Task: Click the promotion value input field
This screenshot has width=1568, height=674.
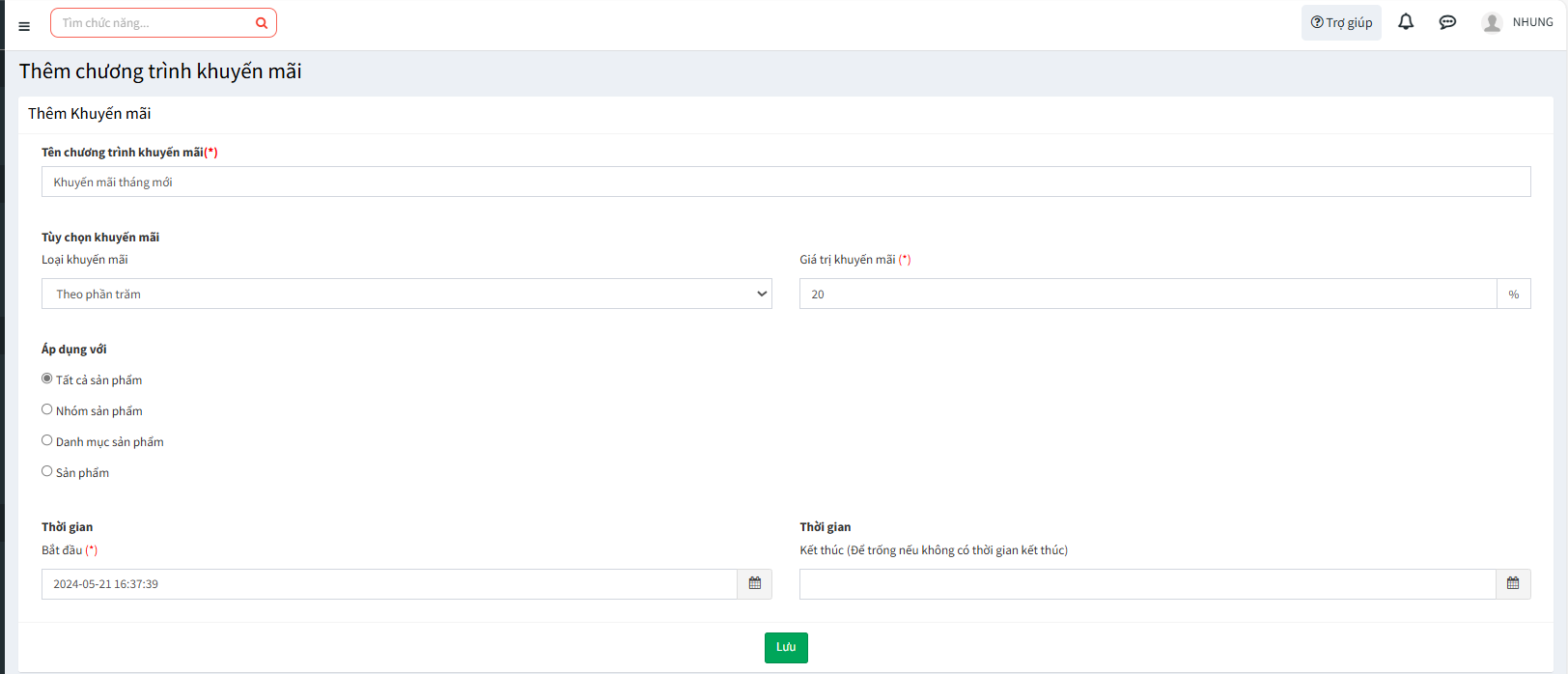Action: [1147, 295]
